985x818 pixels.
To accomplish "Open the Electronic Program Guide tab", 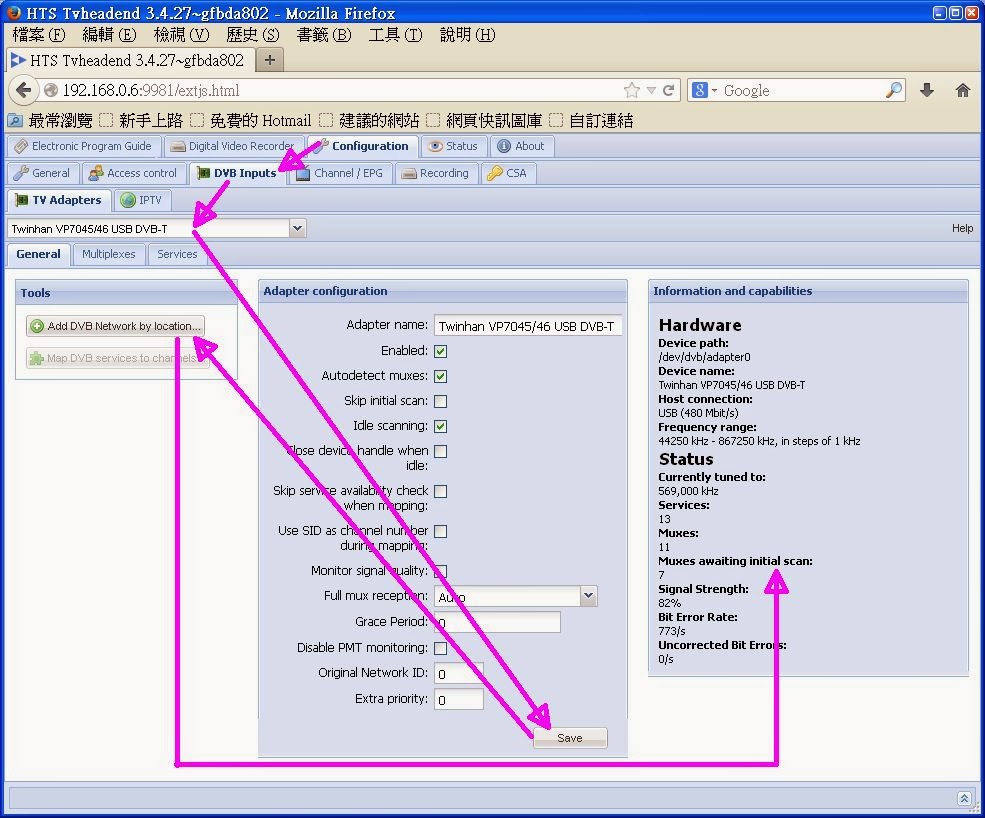I will pyautogui.click(x=84, y=146).
